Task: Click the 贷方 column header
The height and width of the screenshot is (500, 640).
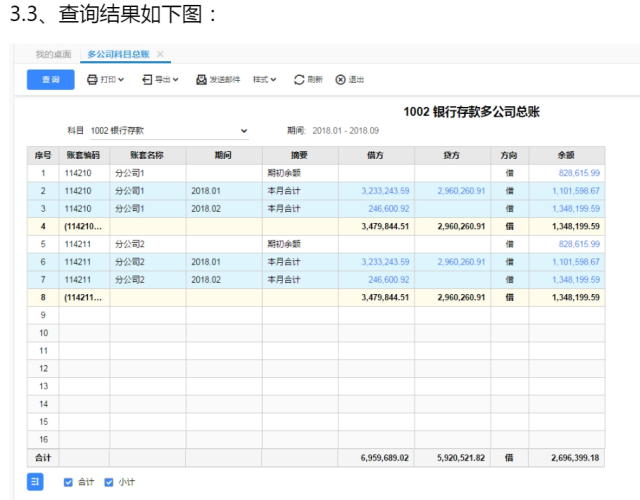Action: click(451, 155)
